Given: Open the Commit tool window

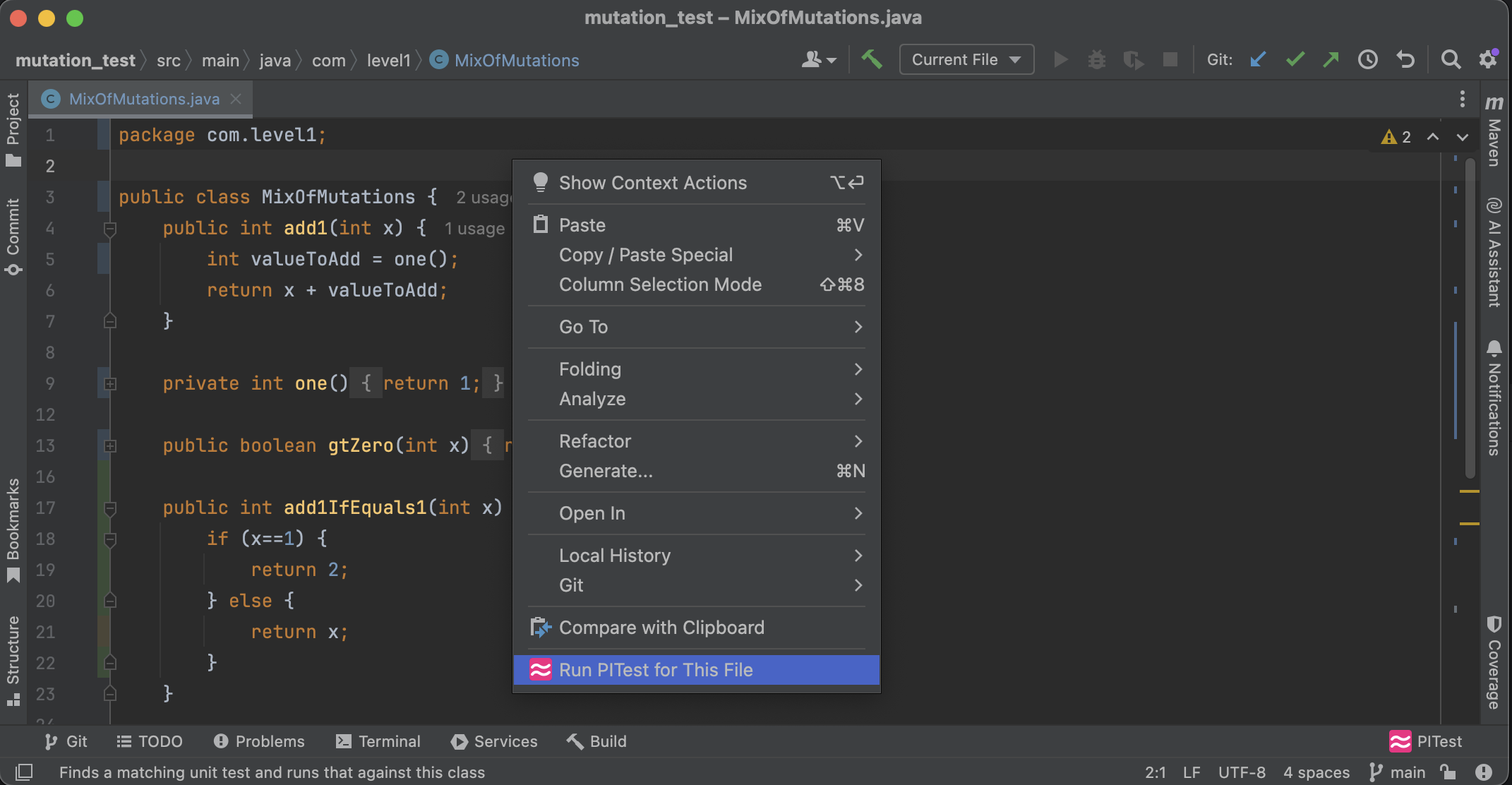Looking at the screenshot, I should tap(13, 237).
